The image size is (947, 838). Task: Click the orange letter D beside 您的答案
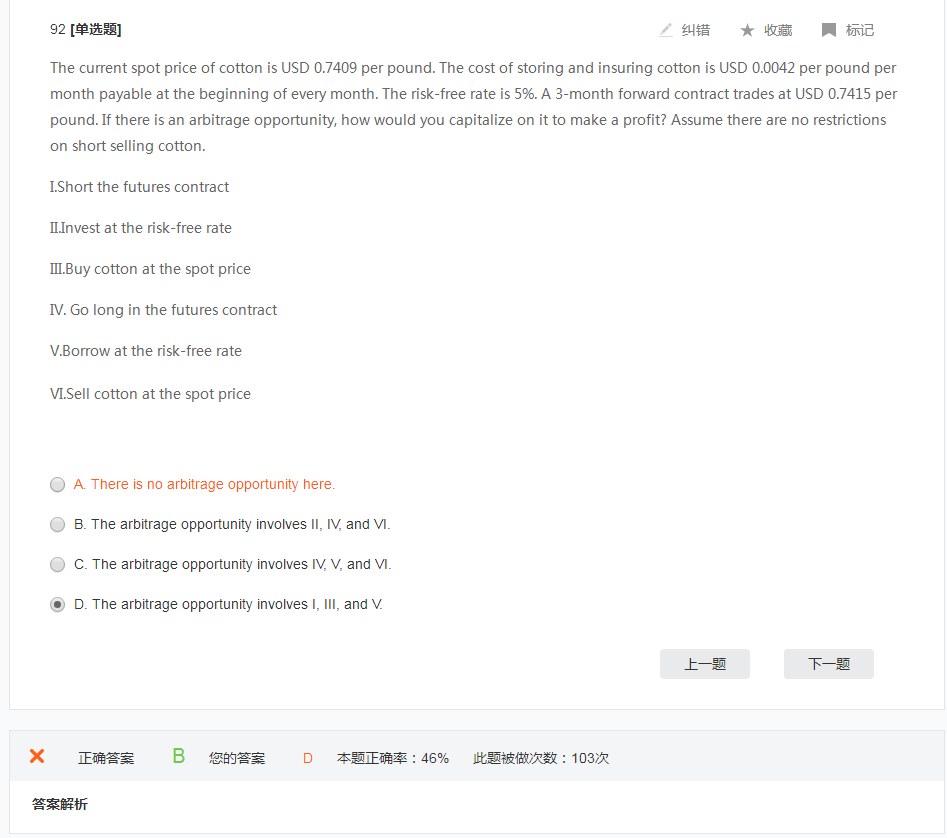point(308,759)
